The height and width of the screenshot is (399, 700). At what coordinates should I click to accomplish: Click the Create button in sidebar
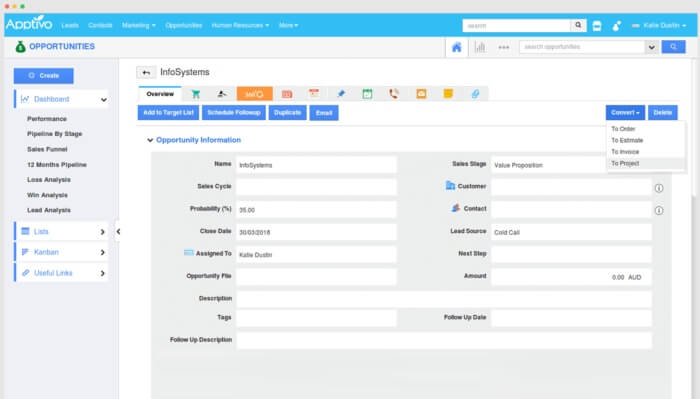(44, 76)
